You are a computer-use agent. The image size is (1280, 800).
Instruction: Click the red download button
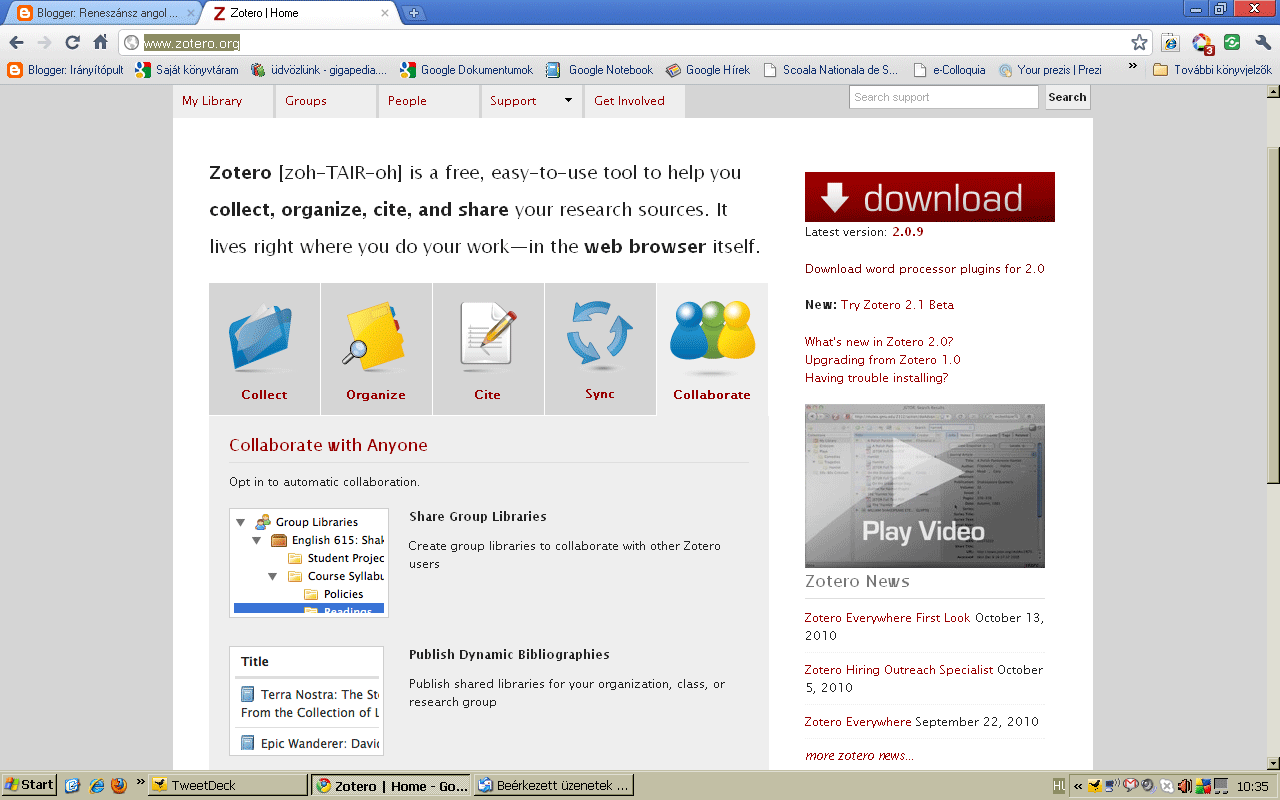(x=930, y=197)
